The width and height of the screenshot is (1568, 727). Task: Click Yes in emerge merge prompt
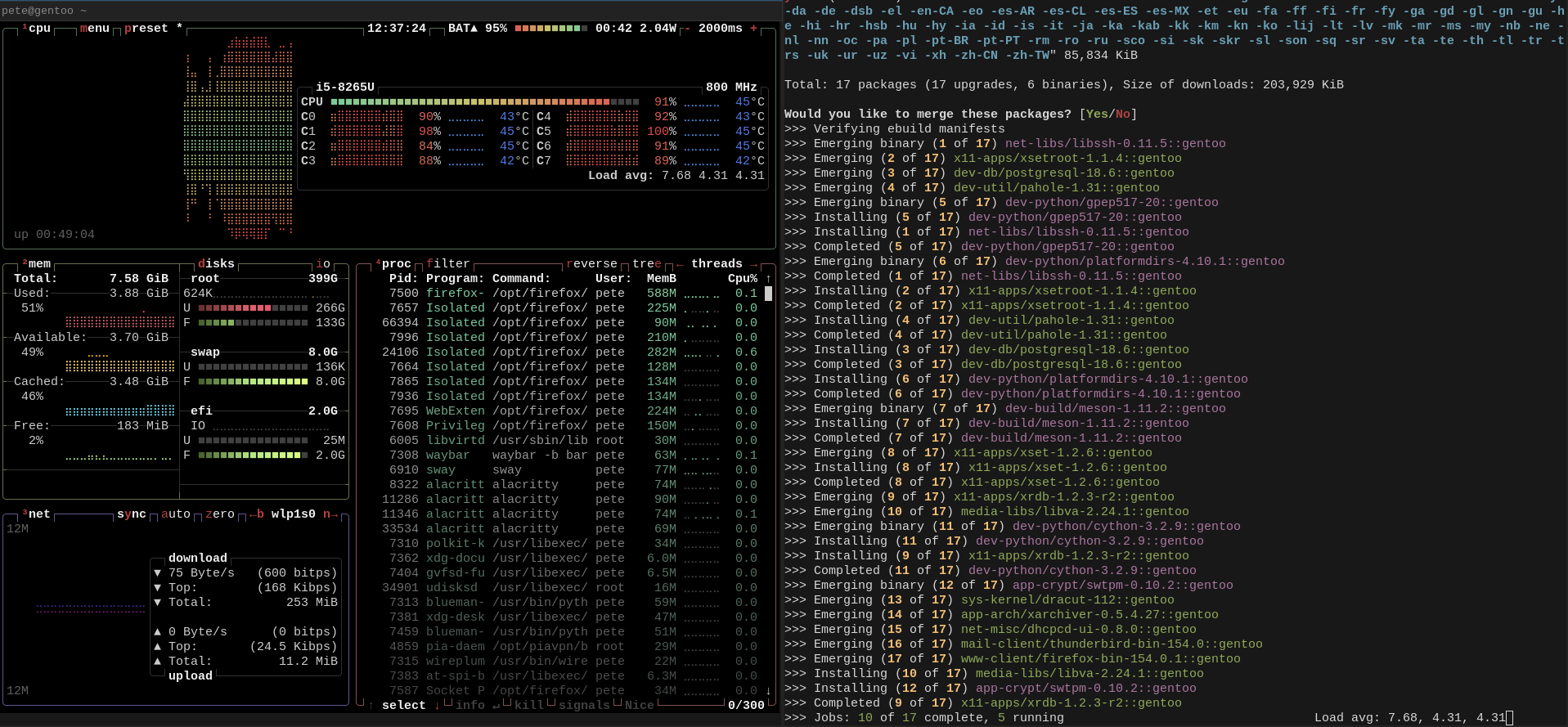click(1097, 114)
